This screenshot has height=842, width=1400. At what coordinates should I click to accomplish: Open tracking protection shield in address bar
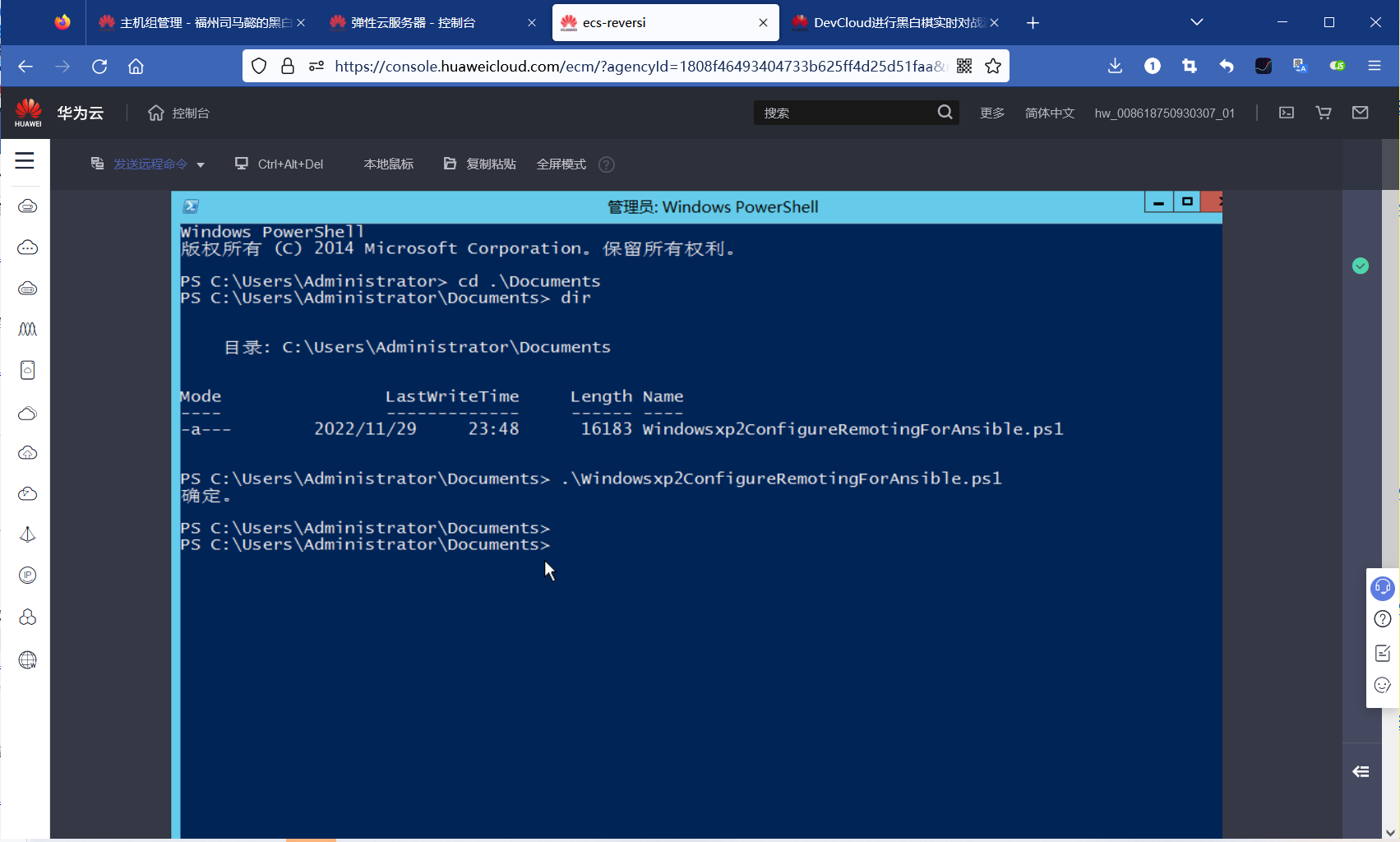click(x=259, y=67)
